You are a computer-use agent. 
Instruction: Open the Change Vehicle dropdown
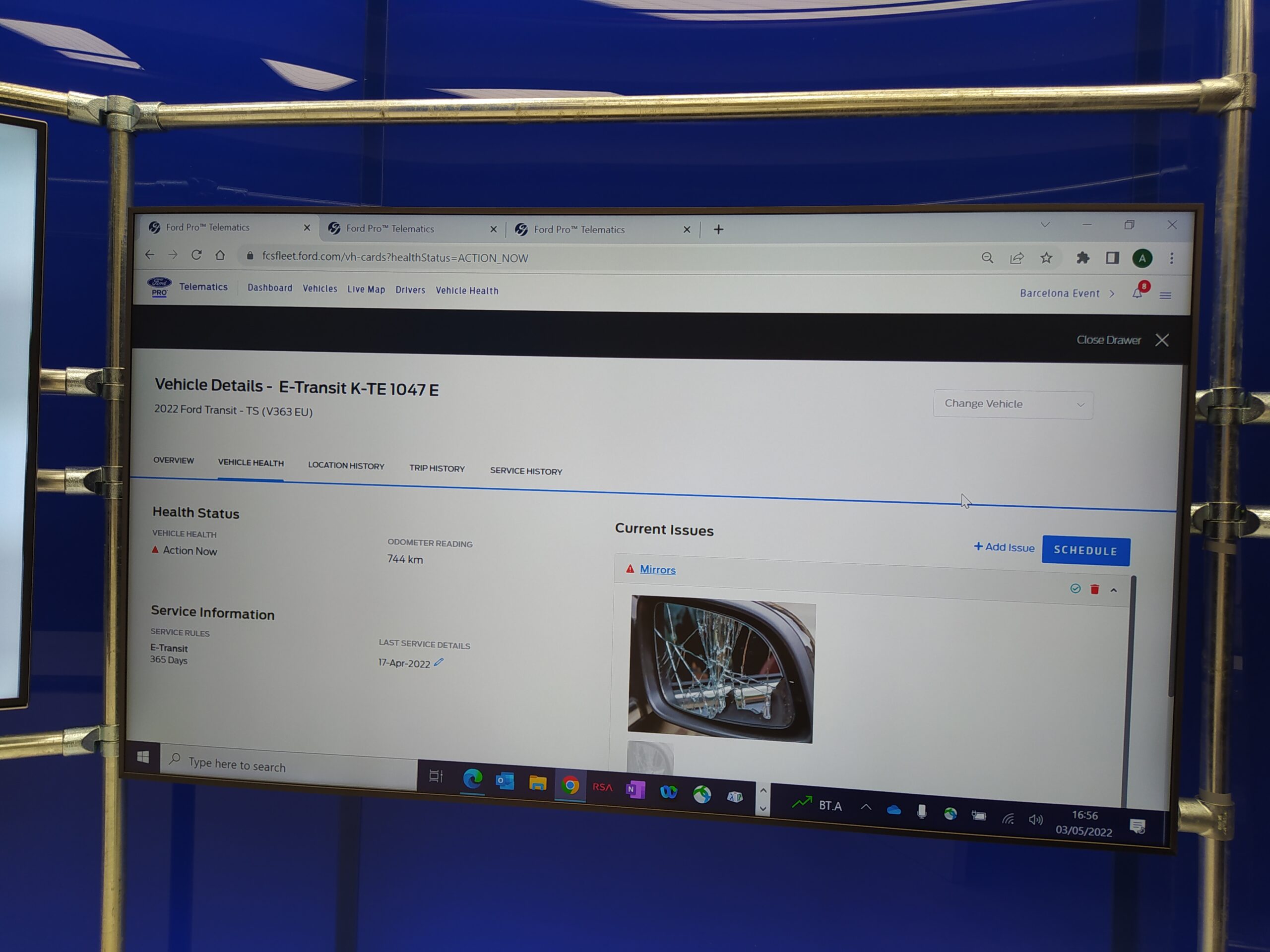[x=1013, y=404]
